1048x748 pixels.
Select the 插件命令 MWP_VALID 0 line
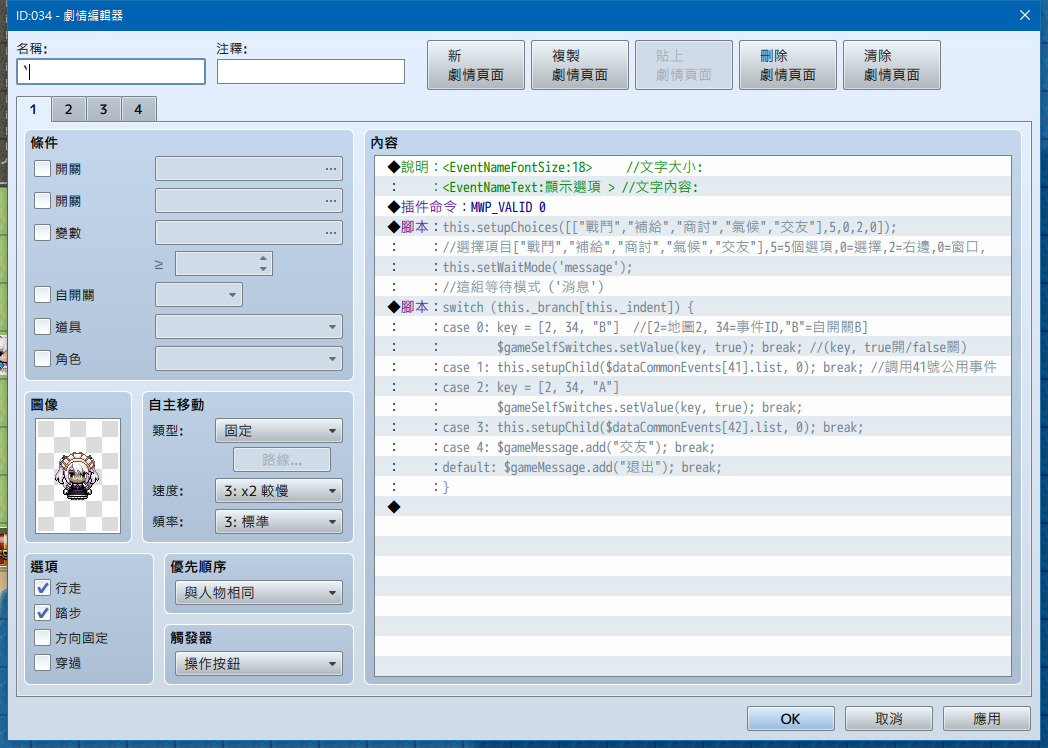point(693,207)
